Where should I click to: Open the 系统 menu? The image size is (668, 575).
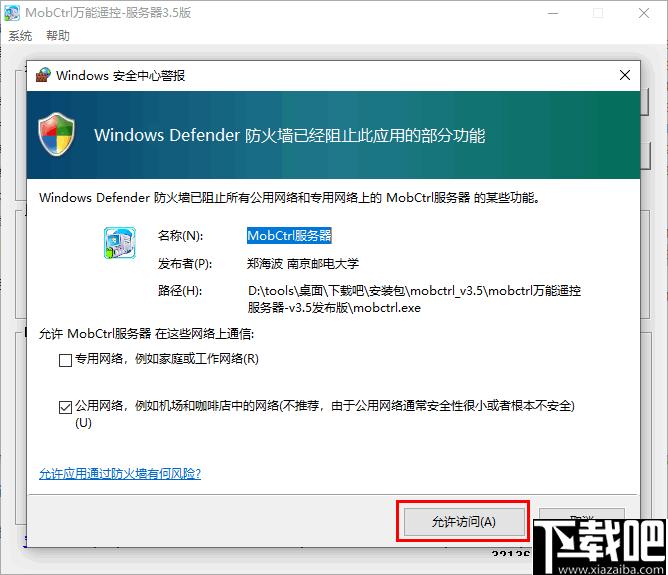point(20,35)
